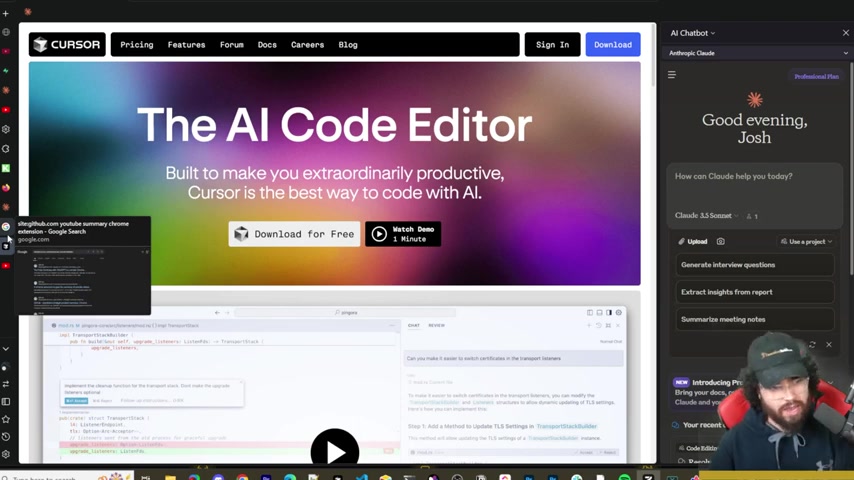Open the history clock icon
Screen dimensions: 854x480
[x=6, y=436]
